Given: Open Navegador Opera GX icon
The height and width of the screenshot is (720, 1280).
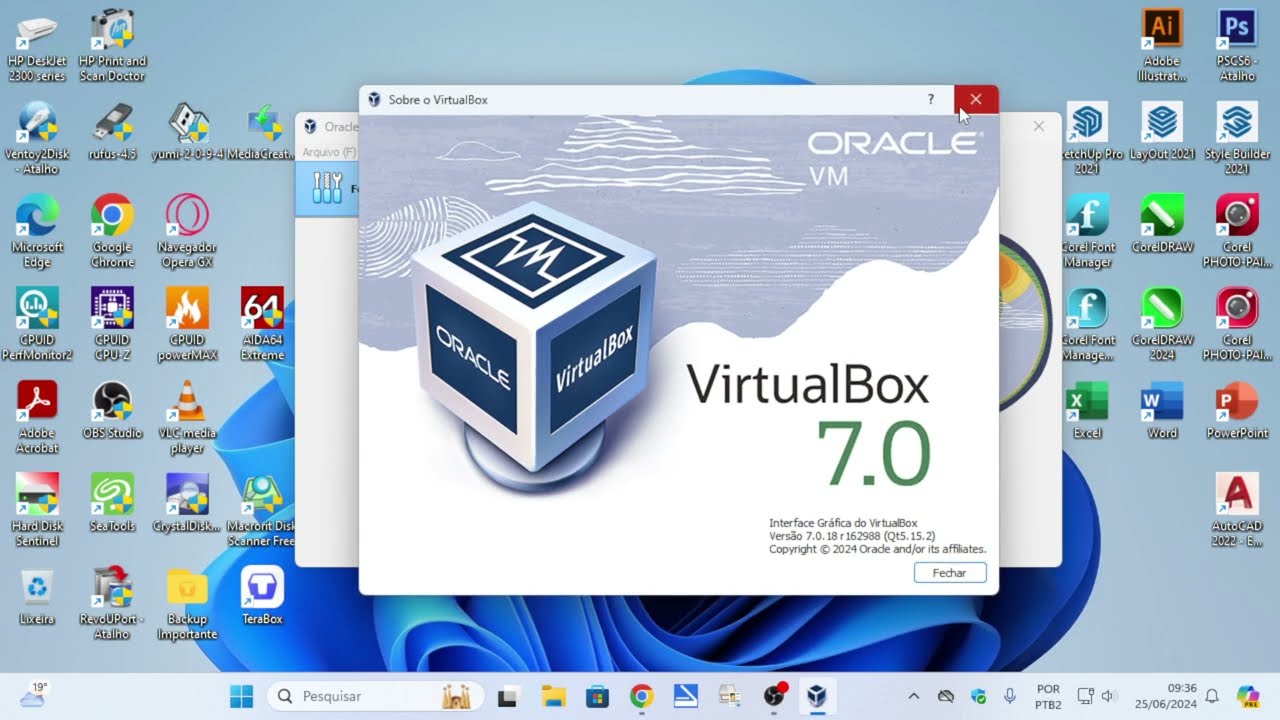Looking at the screenshot, I should (x=187, y=231).
